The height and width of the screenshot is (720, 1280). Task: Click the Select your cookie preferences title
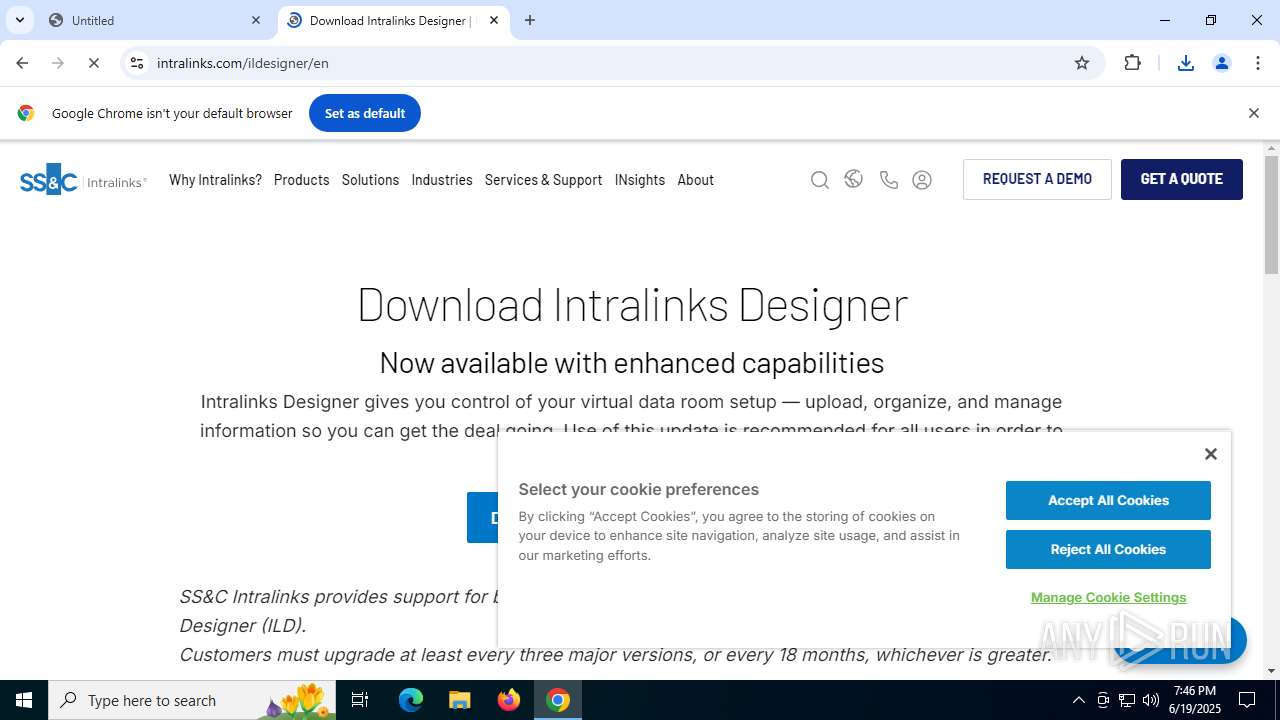(638, 489)
